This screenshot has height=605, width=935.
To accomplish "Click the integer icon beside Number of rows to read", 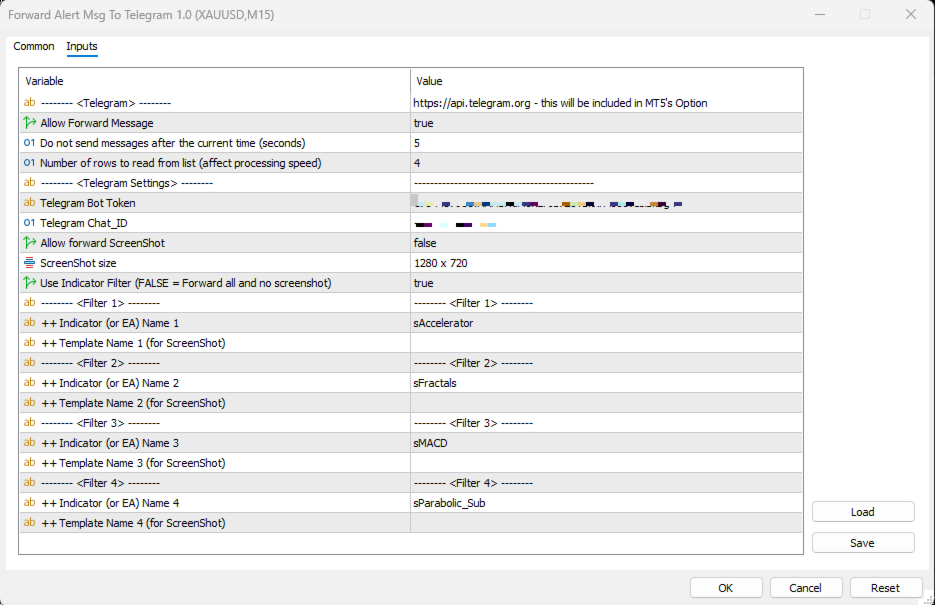I will [29, 163].
